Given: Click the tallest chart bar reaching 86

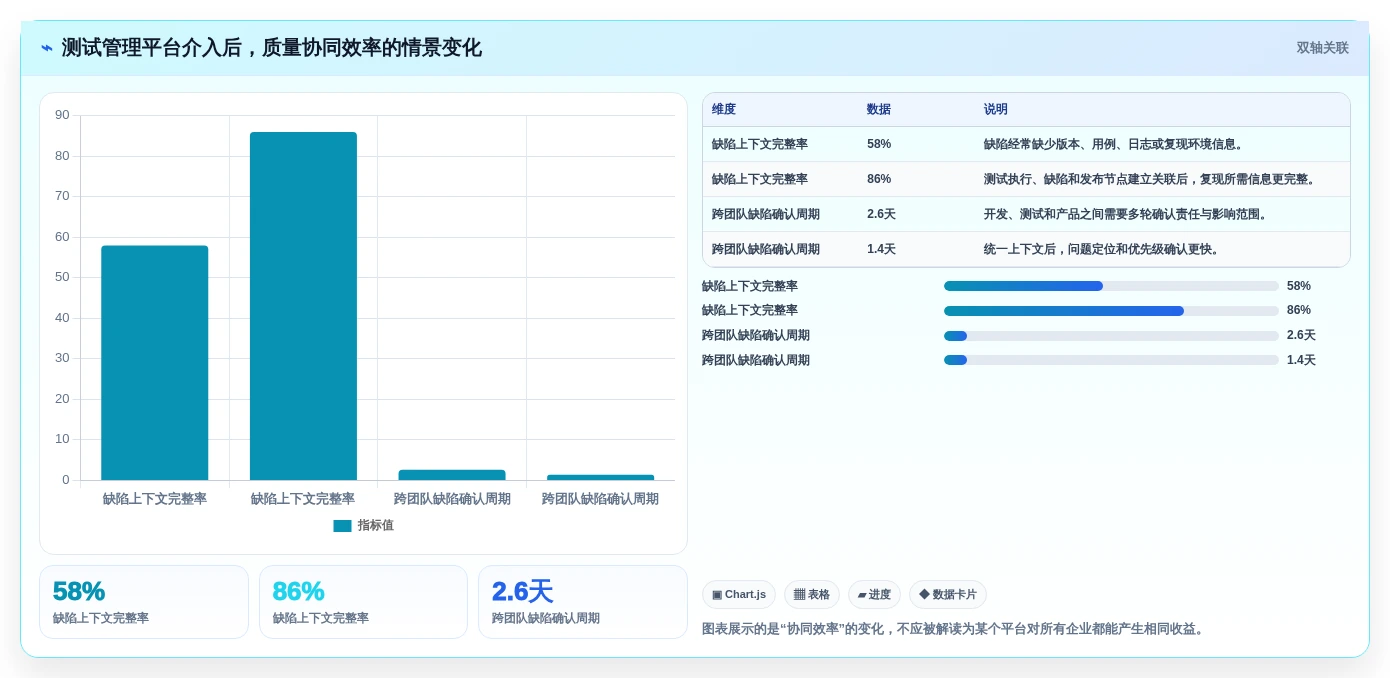Looking at the screenshot, I should coord(303,306).
